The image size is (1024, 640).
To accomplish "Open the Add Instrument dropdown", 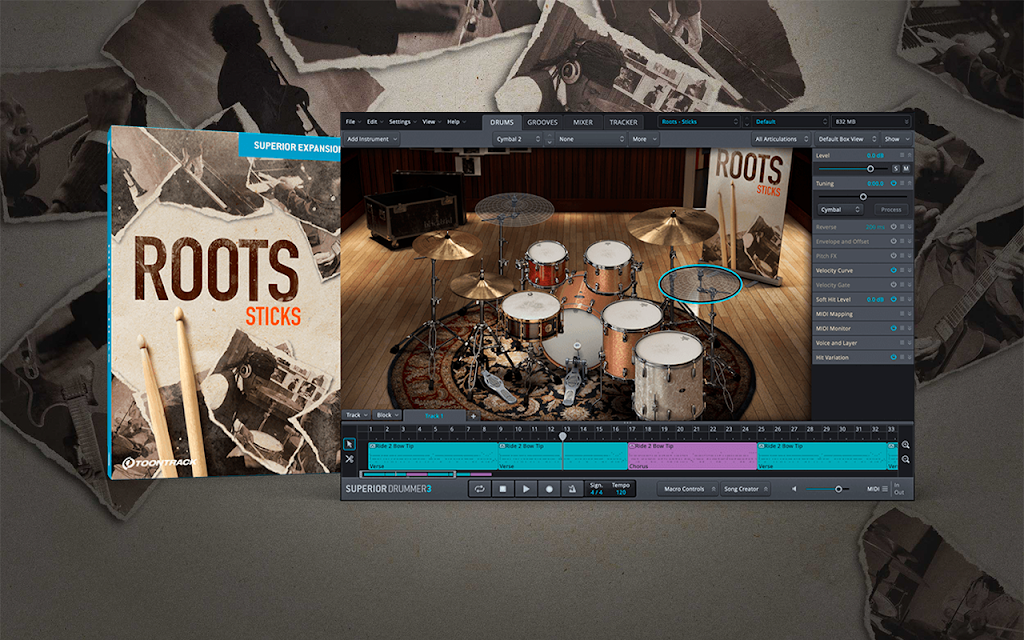I will click(x=372, y=139).
